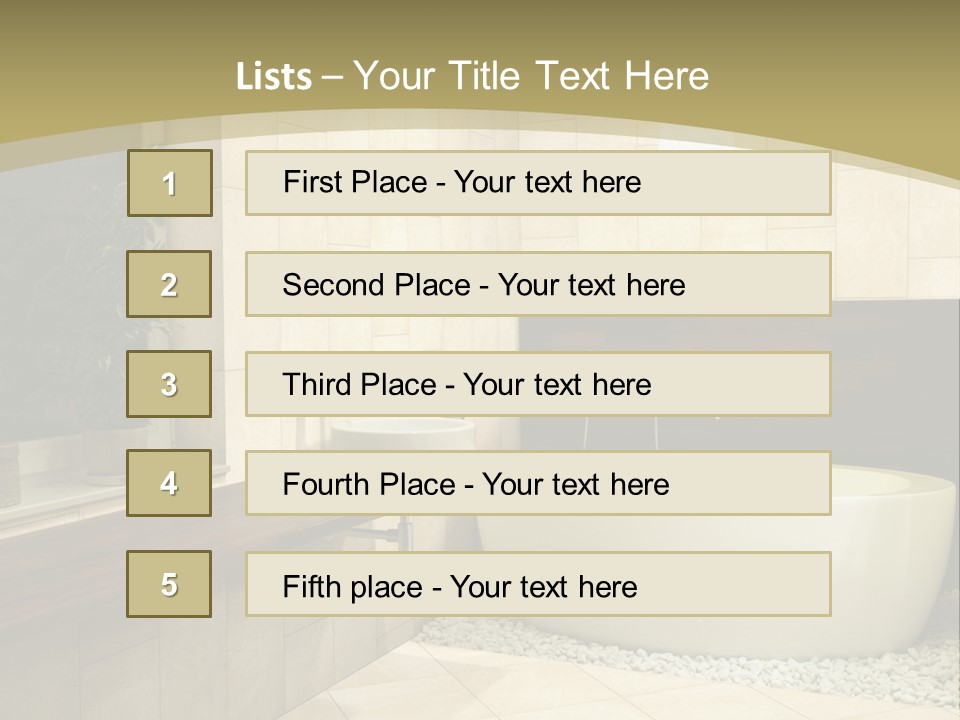Select the number 4 box
Screen dimensions: 960x720
pyautogui.click(x=169, y=483)
